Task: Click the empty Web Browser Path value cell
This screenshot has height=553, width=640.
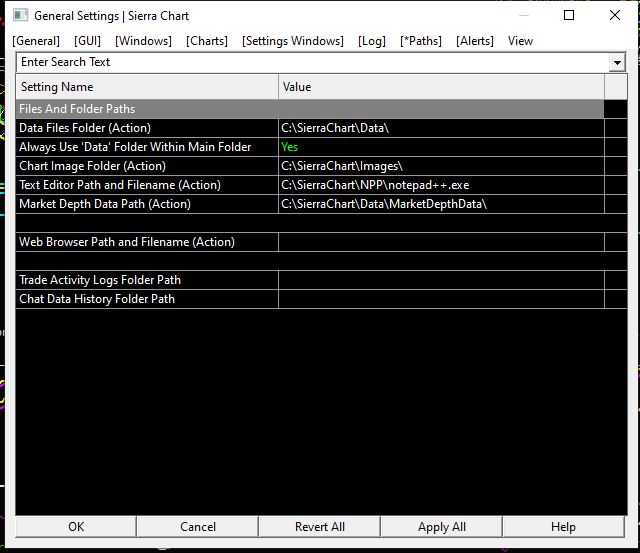Action: click(x=441, y=242)
